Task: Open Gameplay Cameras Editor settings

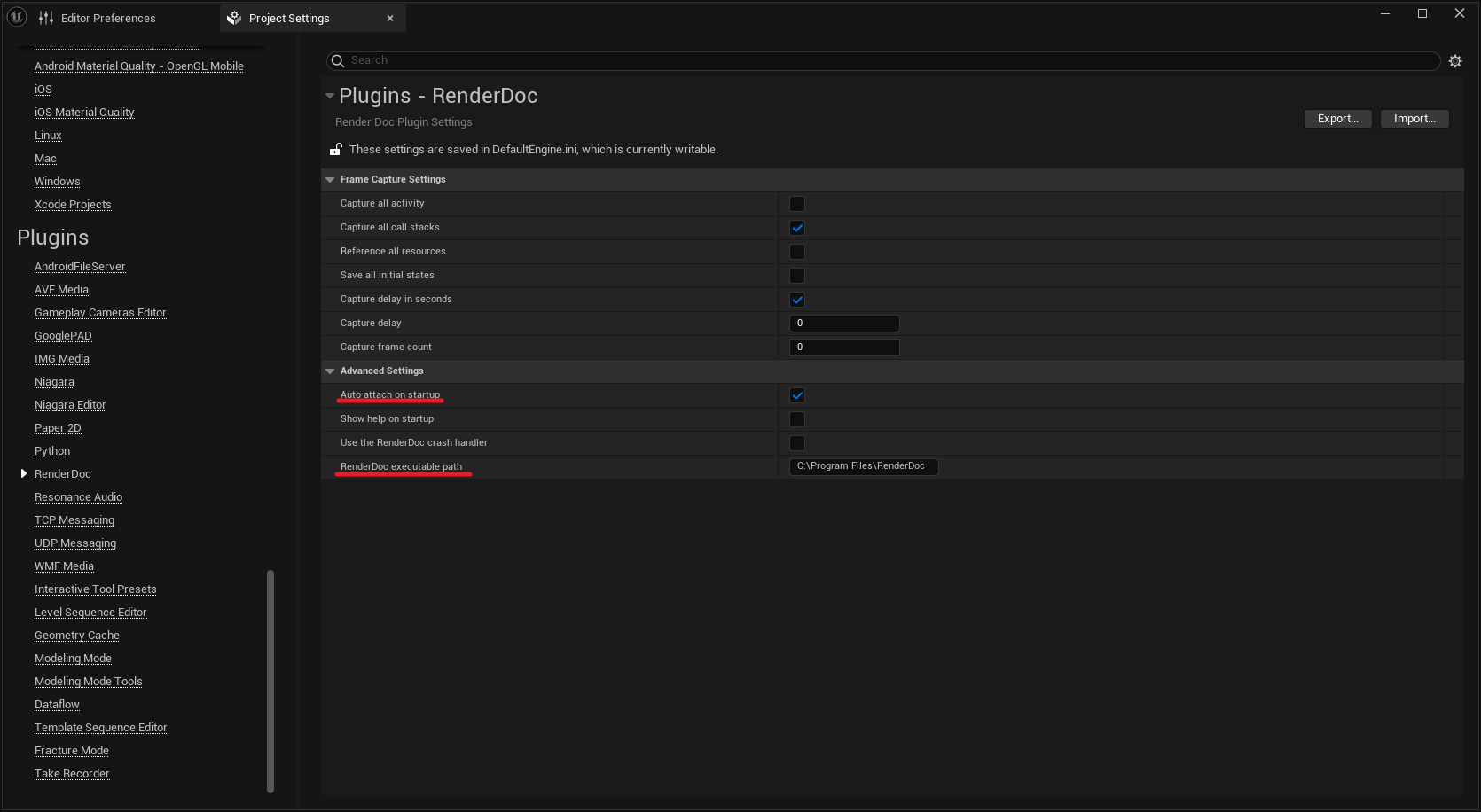Action: (100, 313)
